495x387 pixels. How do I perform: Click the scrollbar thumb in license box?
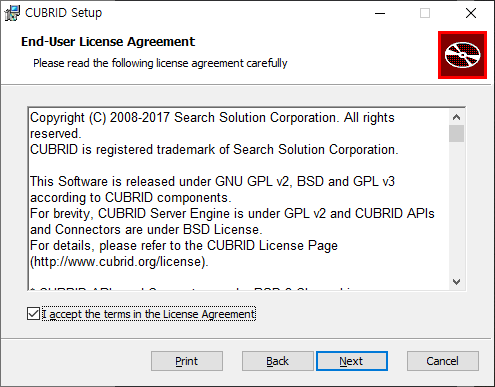point(456,133)
